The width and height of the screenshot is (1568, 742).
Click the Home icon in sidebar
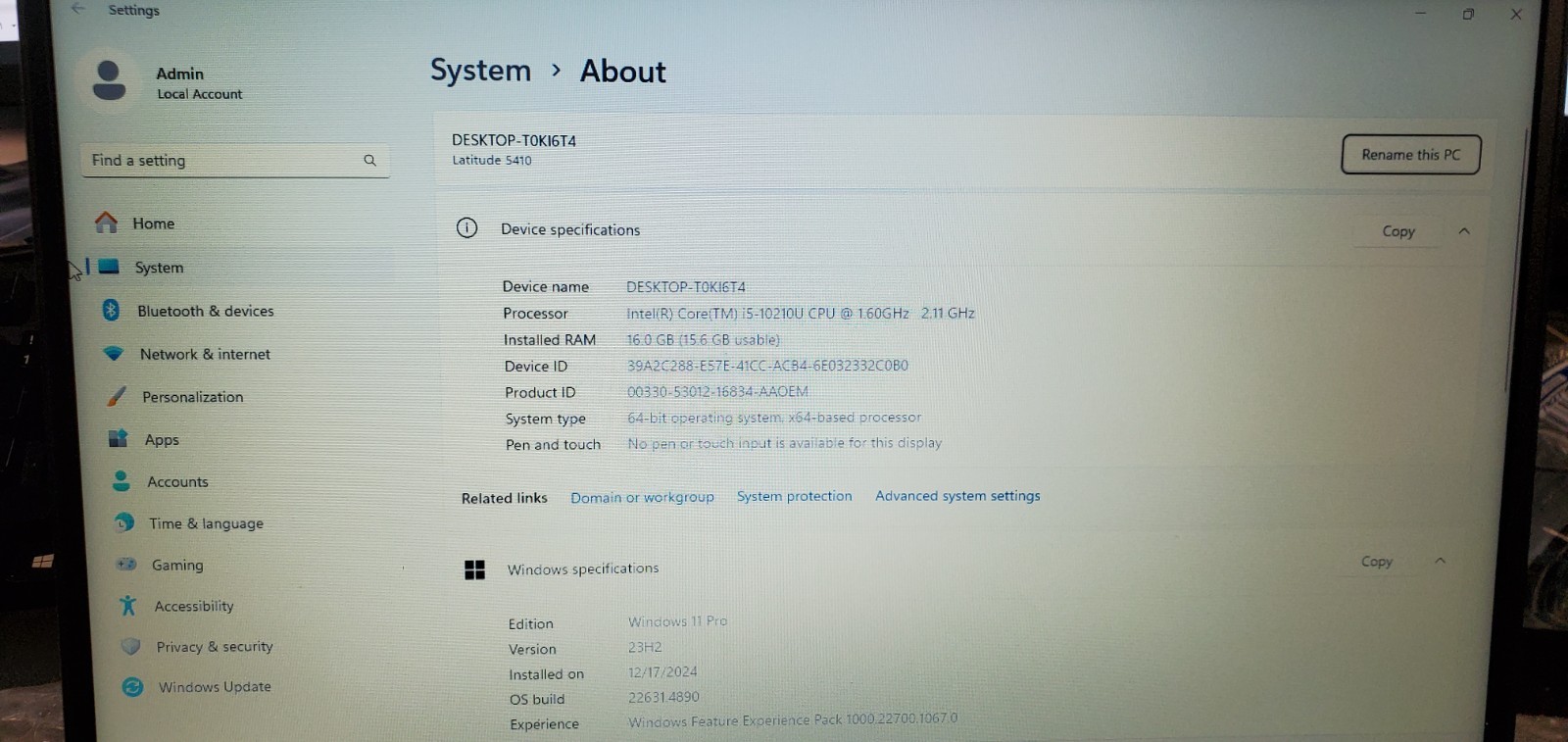[106, 223]
